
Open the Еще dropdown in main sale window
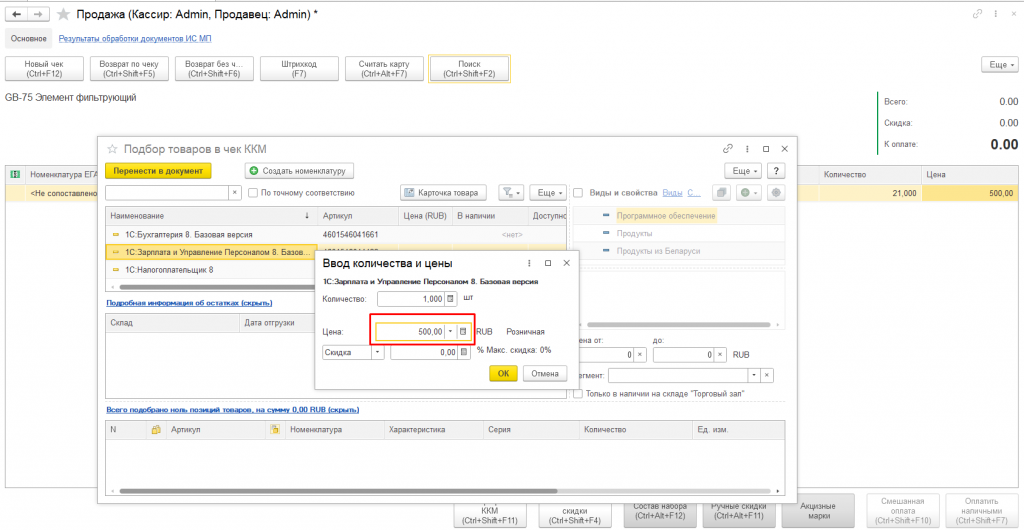pos(1000,65)
